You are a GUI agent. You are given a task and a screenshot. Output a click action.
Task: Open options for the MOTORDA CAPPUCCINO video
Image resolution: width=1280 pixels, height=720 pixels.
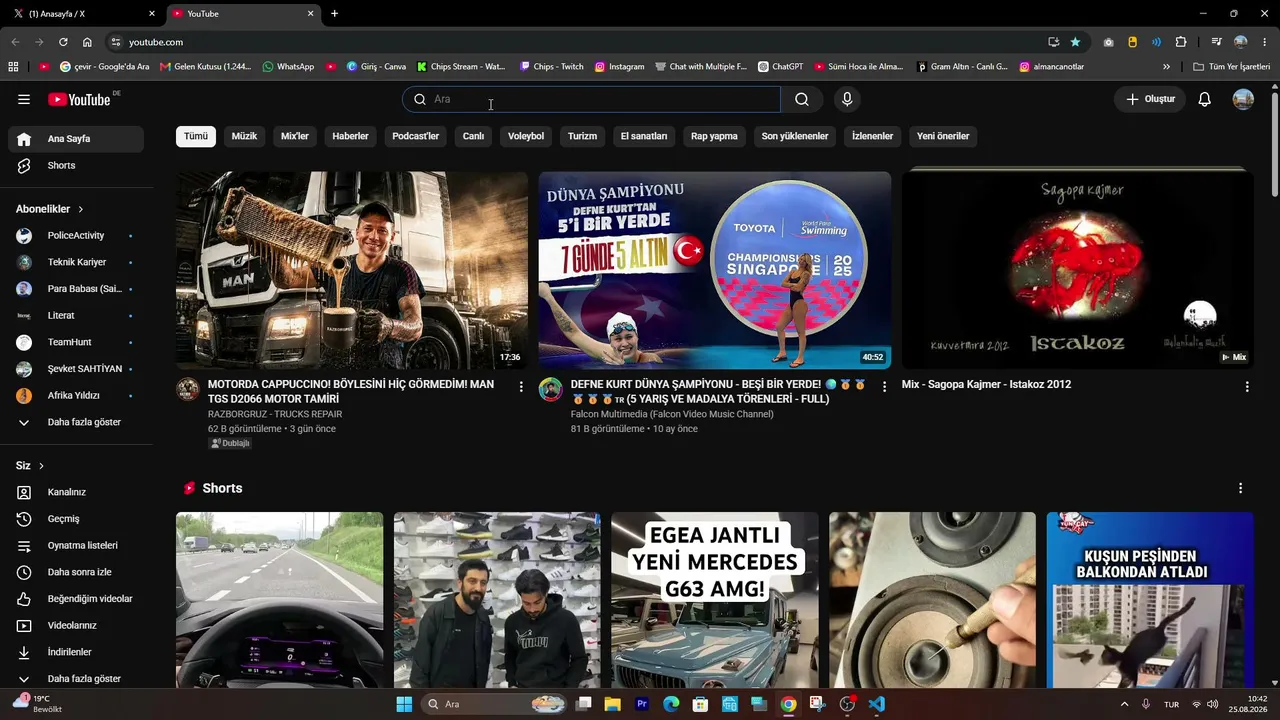[x=521, y=386]
